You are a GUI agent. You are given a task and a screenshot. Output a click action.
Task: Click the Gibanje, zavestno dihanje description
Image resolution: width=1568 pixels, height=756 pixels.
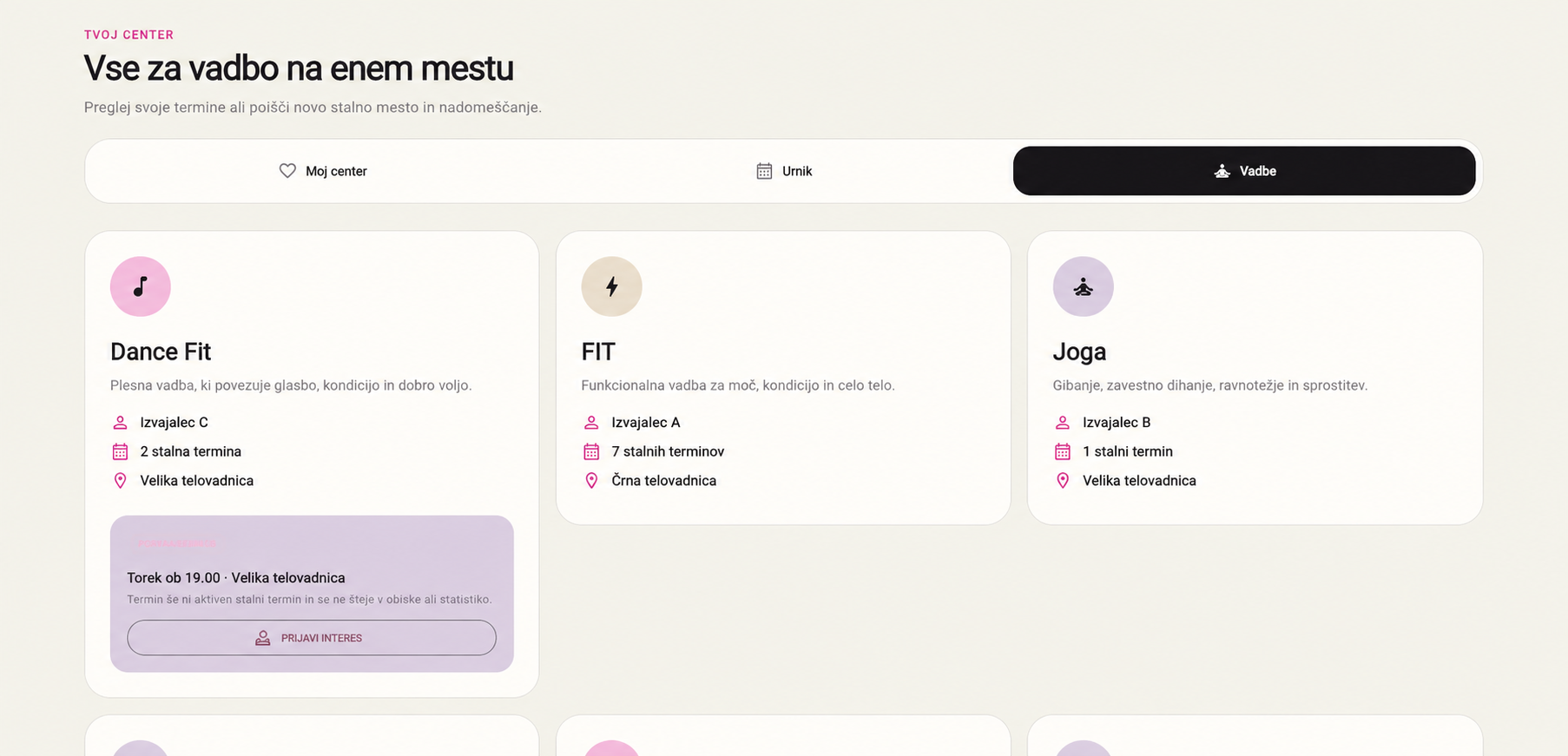pyautogui.click(x=1210, y=385)
